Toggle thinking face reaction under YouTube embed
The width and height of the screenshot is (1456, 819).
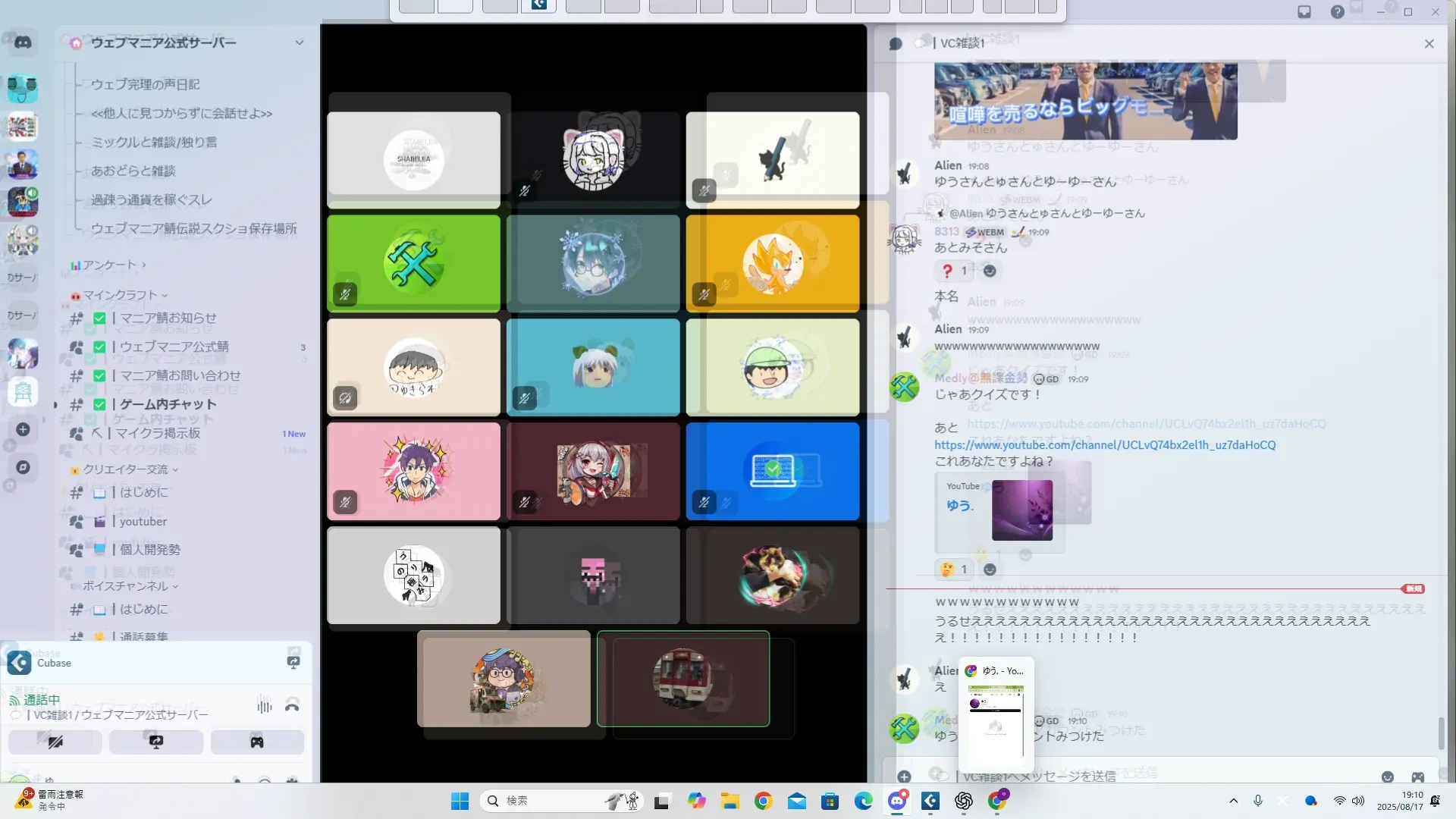(954, 570)
